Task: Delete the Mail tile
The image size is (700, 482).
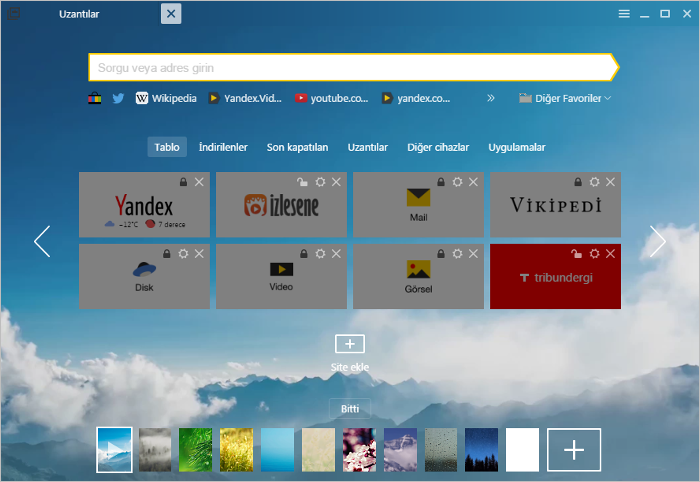Action: tap(473, 182)
